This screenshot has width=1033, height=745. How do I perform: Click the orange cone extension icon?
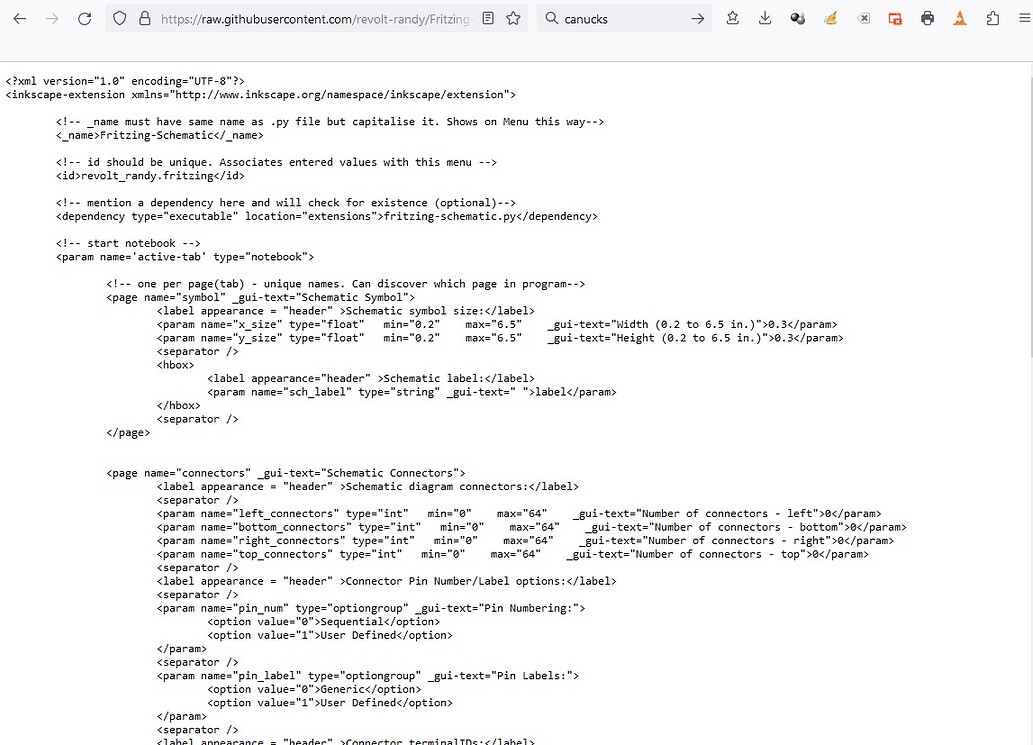pos(959,18)
